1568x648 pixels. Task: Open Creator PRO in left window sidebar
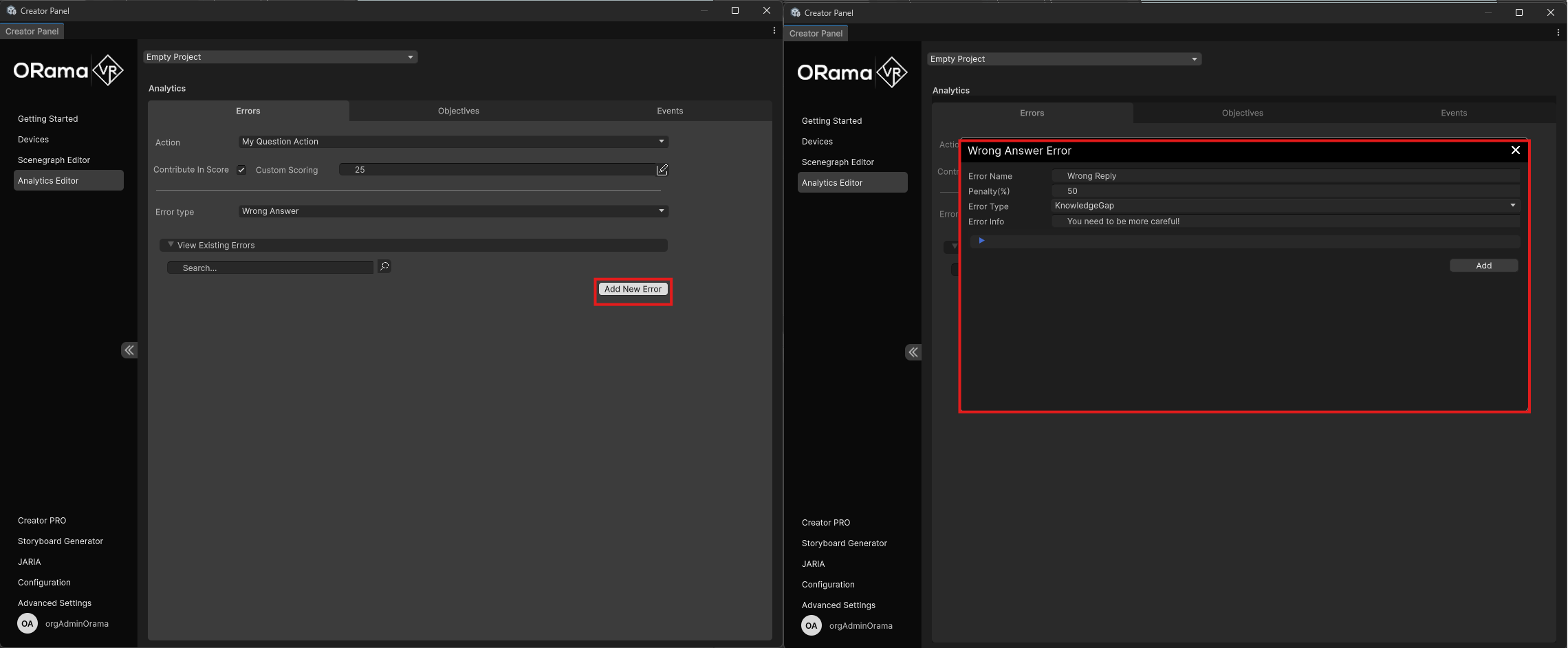(x=42, y=521)
